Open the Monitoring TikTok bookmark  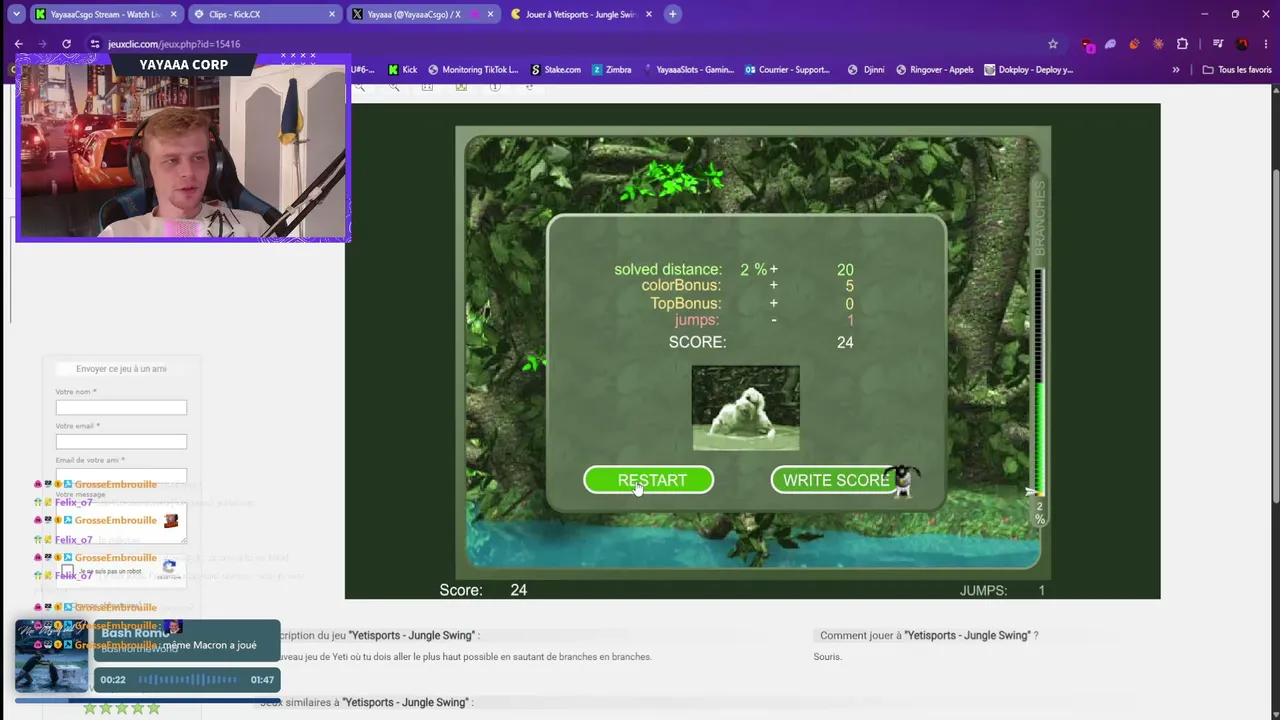pyautogui.click(x=473, y=70)
